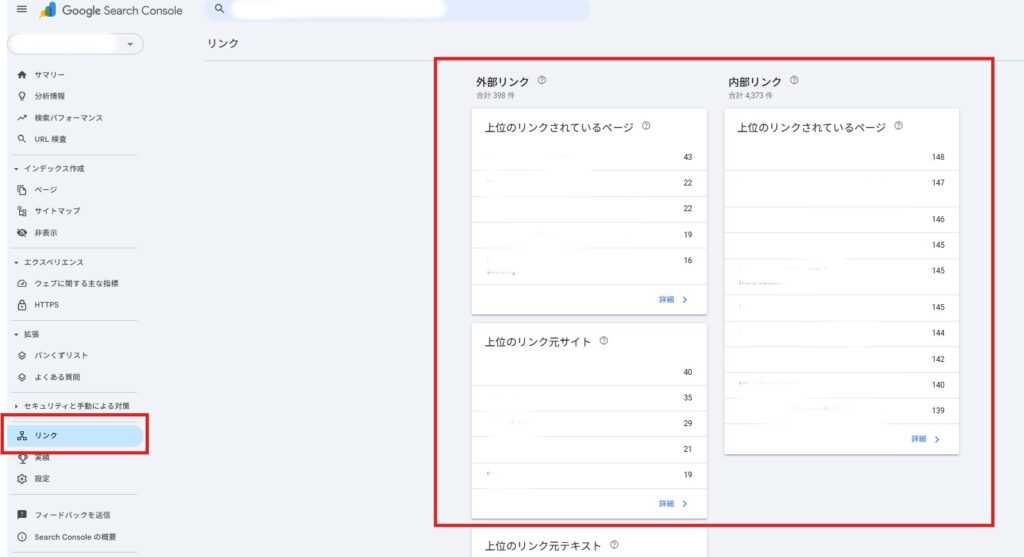This screenshot has width=1024, height=557.
Task: Open ウェブに関する主な指標 report
Action: (x=76, y=283)
